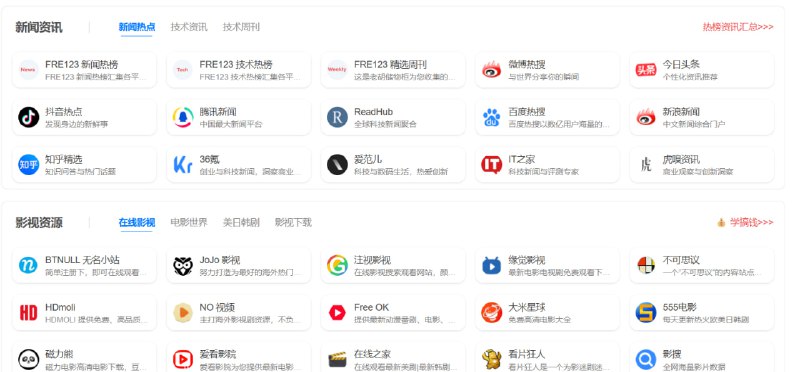
Task: Click the text 个性化资讯推荐
Action: pyautogui.click(x=690, y=77)
